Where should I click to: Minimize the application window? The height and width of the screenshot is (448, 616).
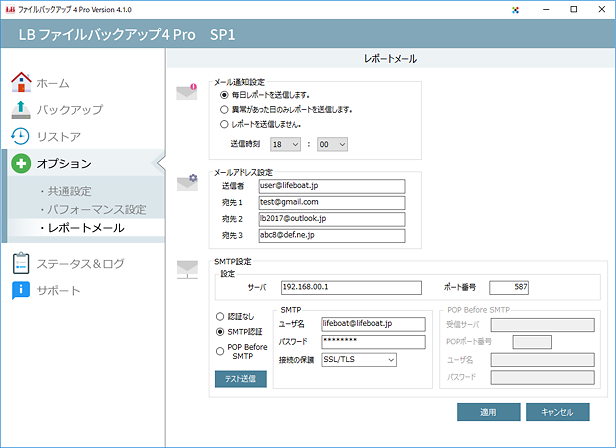tap(546, 9)
